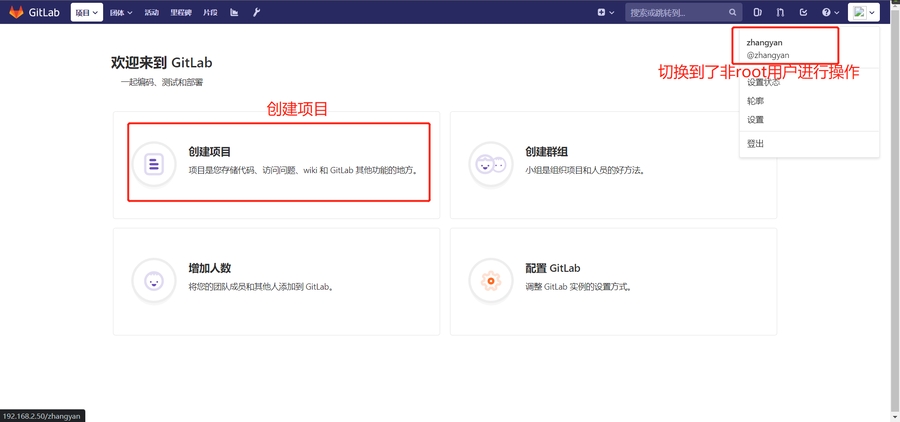Open the admin area wrench icon
Viewport: 900px width, 422px height.
click(256, 13)
